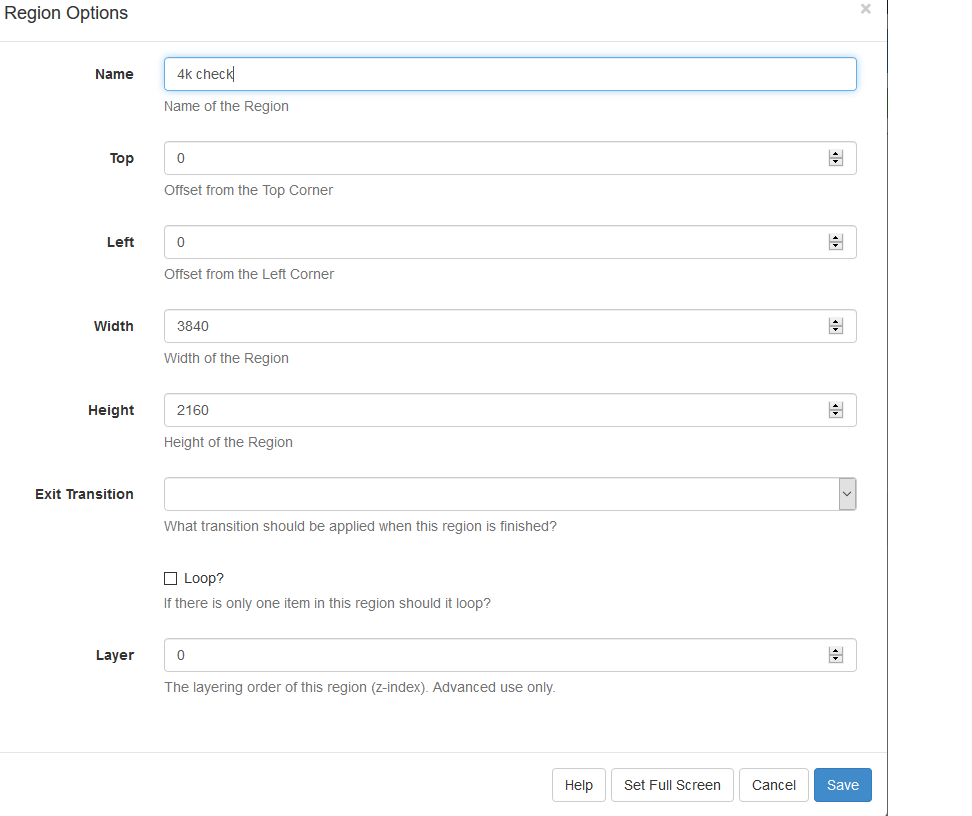Open the Exit Transition dropdown
The width and height of the screenshot is (972, 816).
(x=510, y=494)
